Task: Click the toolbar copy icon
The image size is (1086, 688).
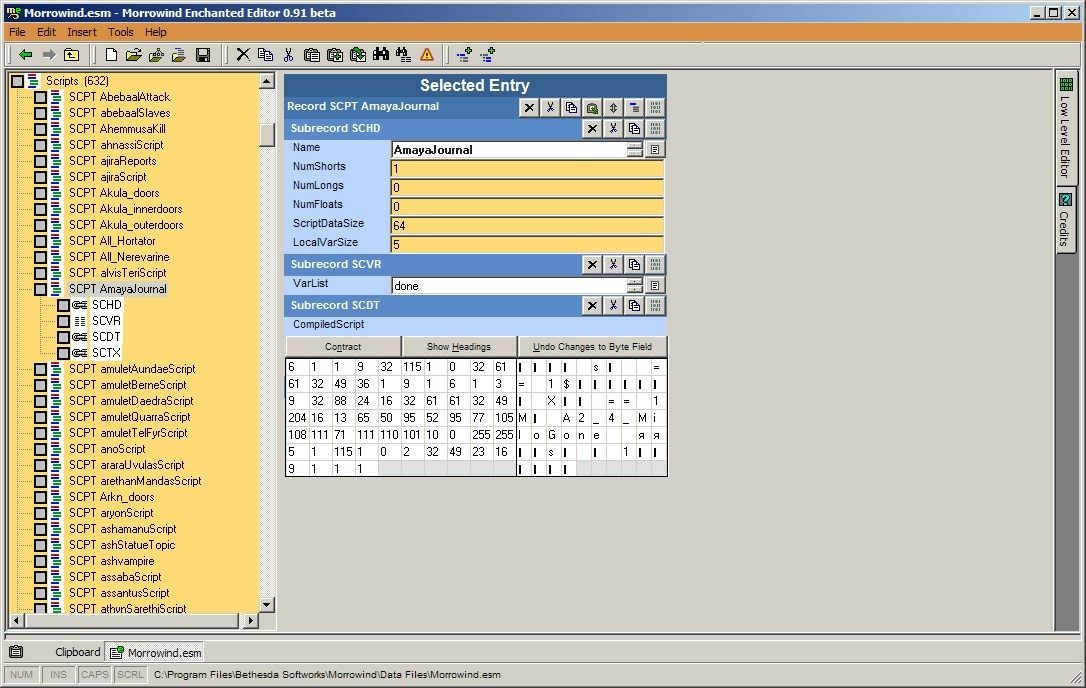Action: 265,55
